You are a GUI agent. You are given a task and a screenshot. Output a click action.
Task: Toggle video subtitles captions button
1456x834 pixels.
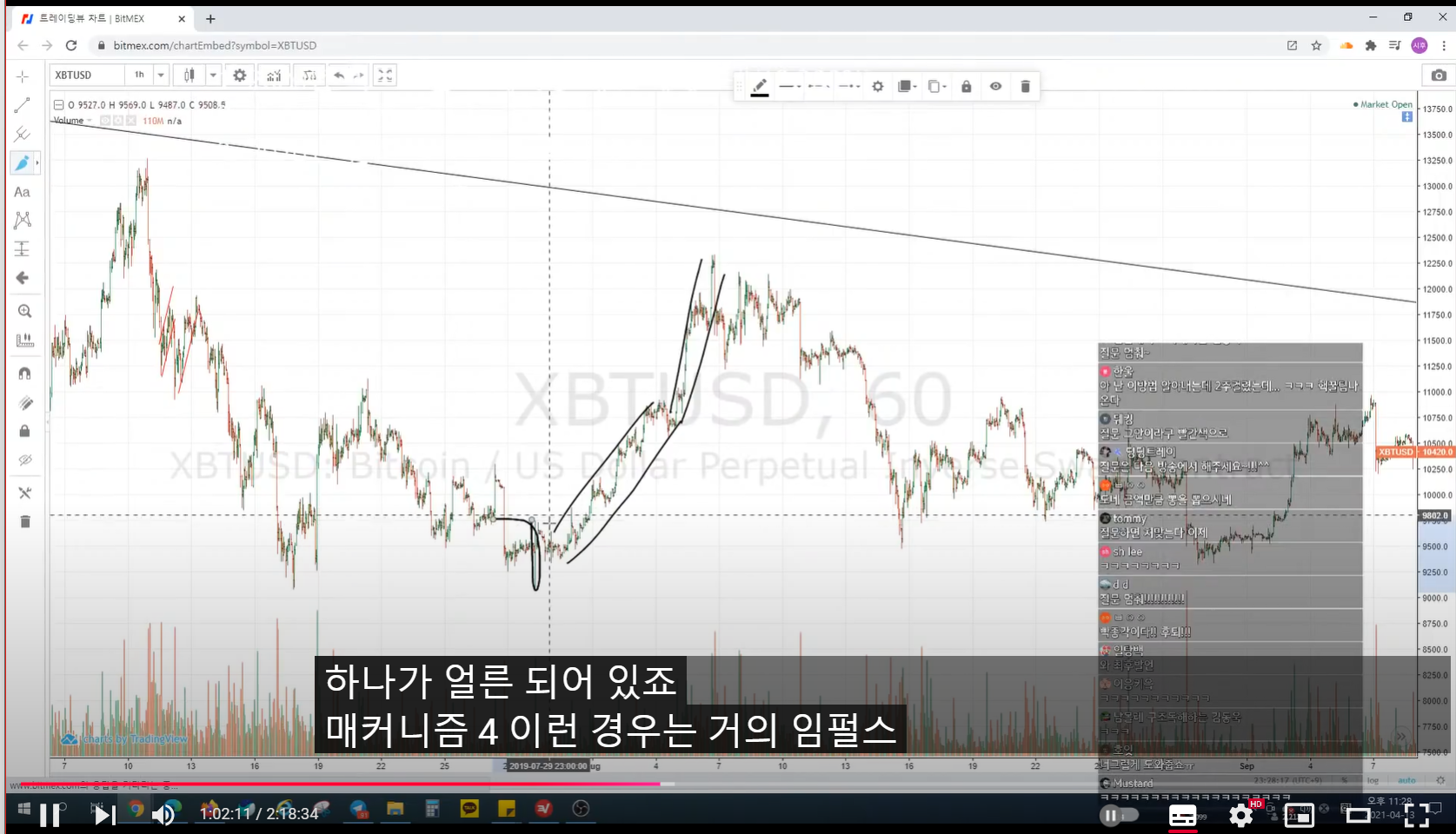1182,816
